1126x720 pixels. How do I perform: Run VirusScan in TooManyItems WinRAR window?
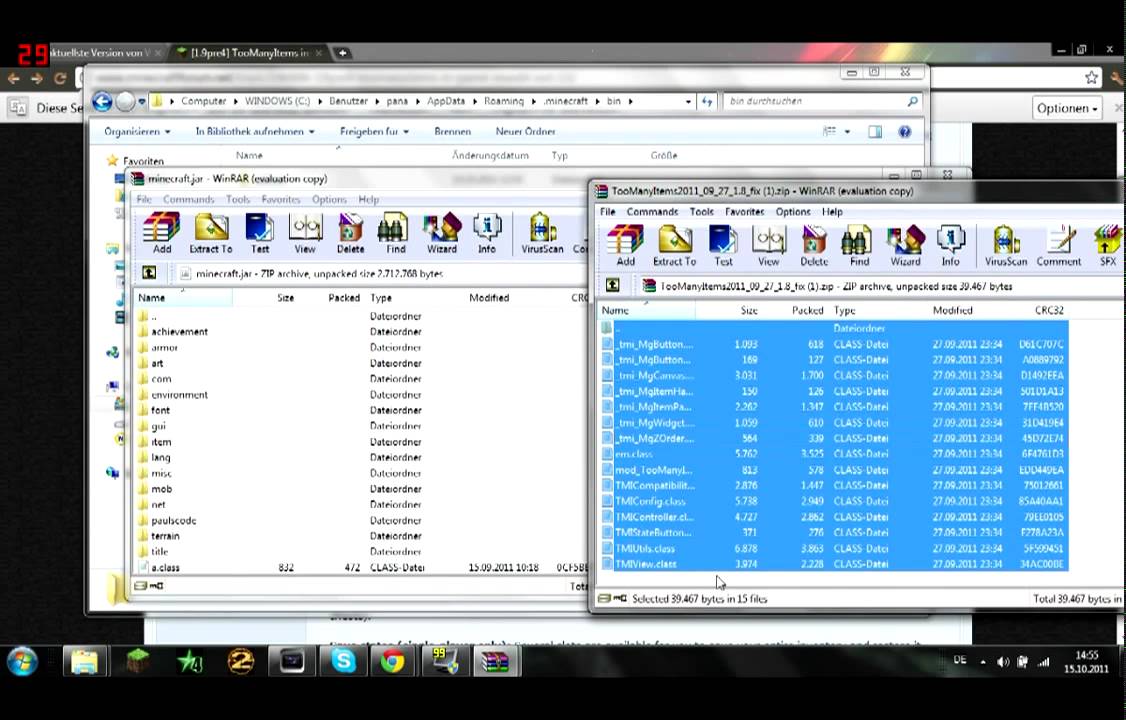(1005, 246)
